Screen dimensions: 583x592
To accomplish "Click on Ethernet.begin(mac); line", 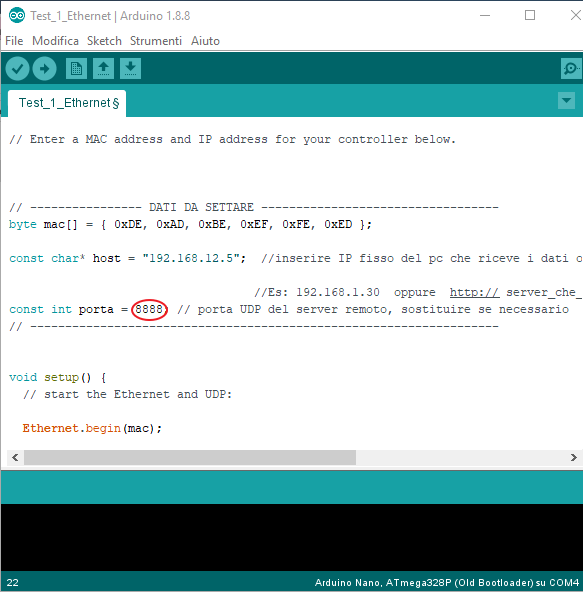I will pyautogui.click(x=92, y=428).
